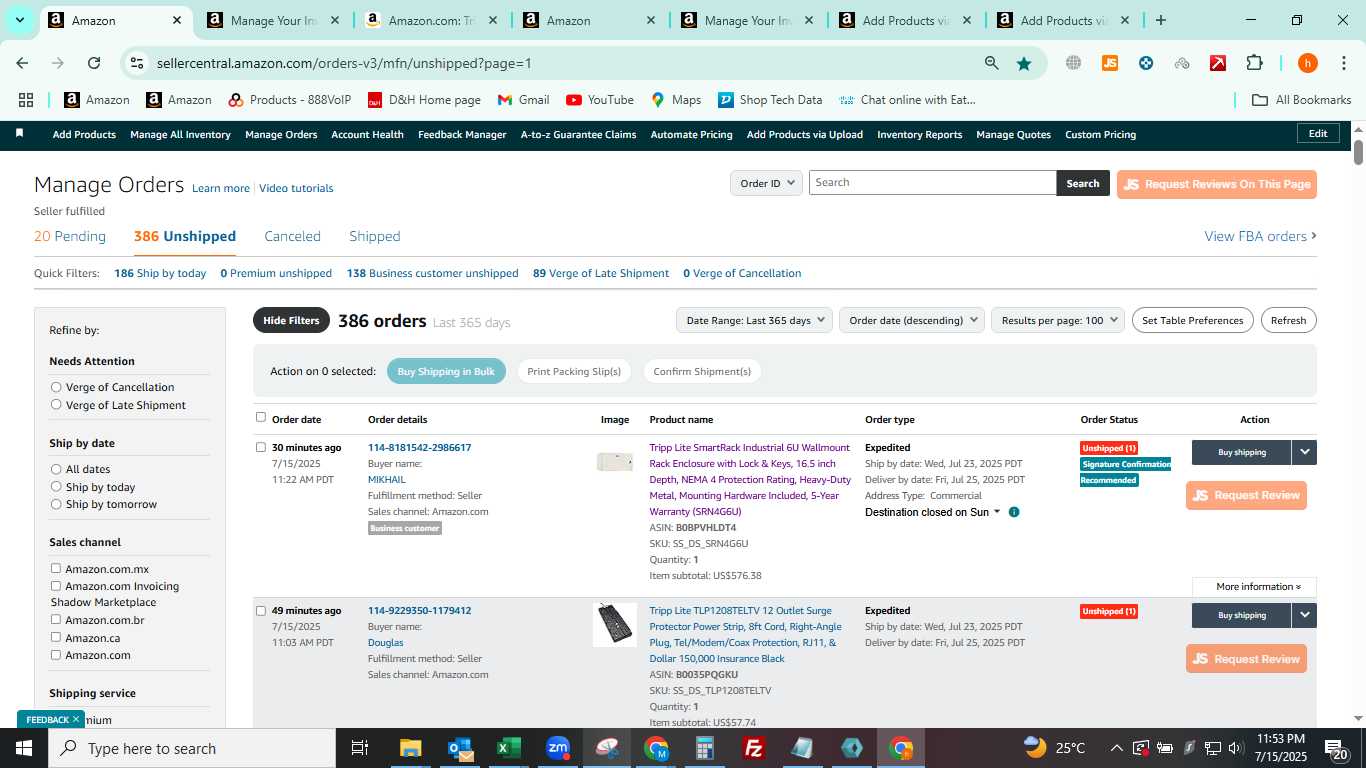Click the browser back arrow
The width and height of the screenshot is (1366, 768).
(22, 63)
